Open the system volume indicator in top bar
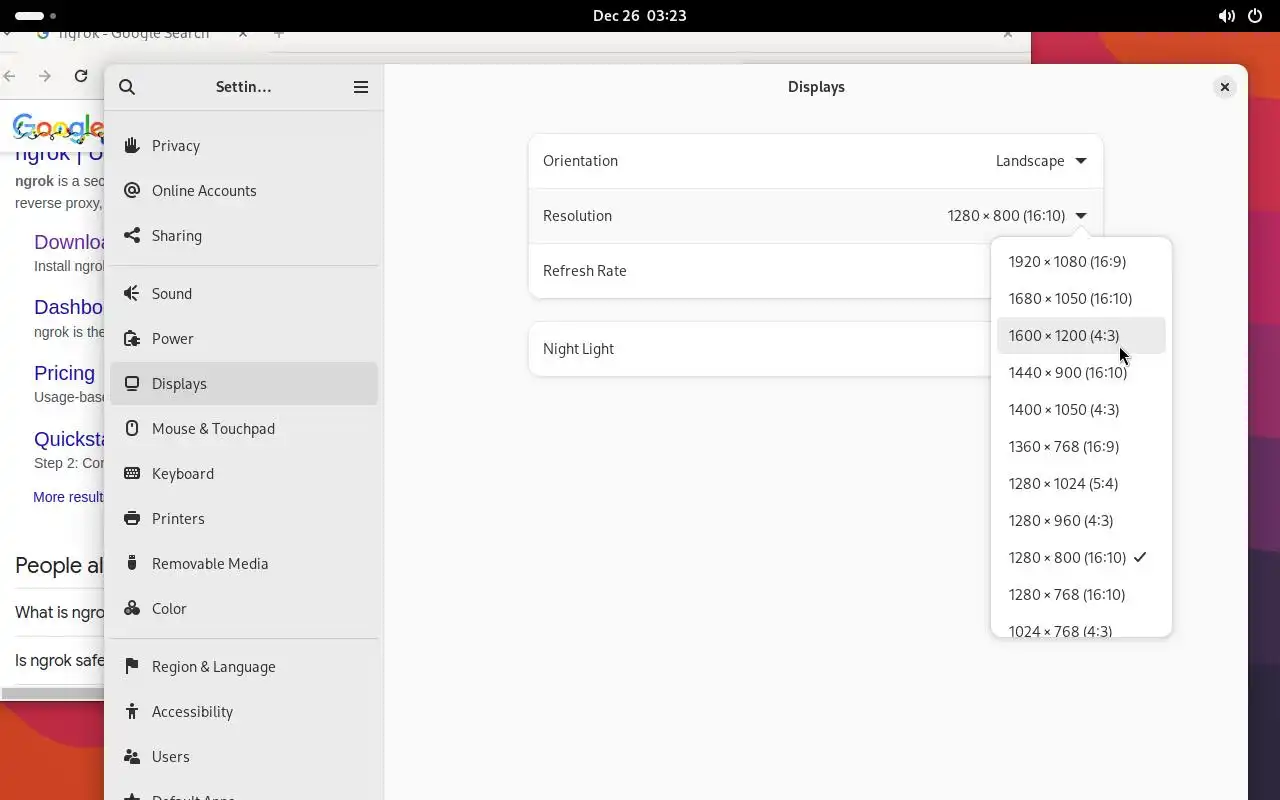 (x=1226, y=16)
